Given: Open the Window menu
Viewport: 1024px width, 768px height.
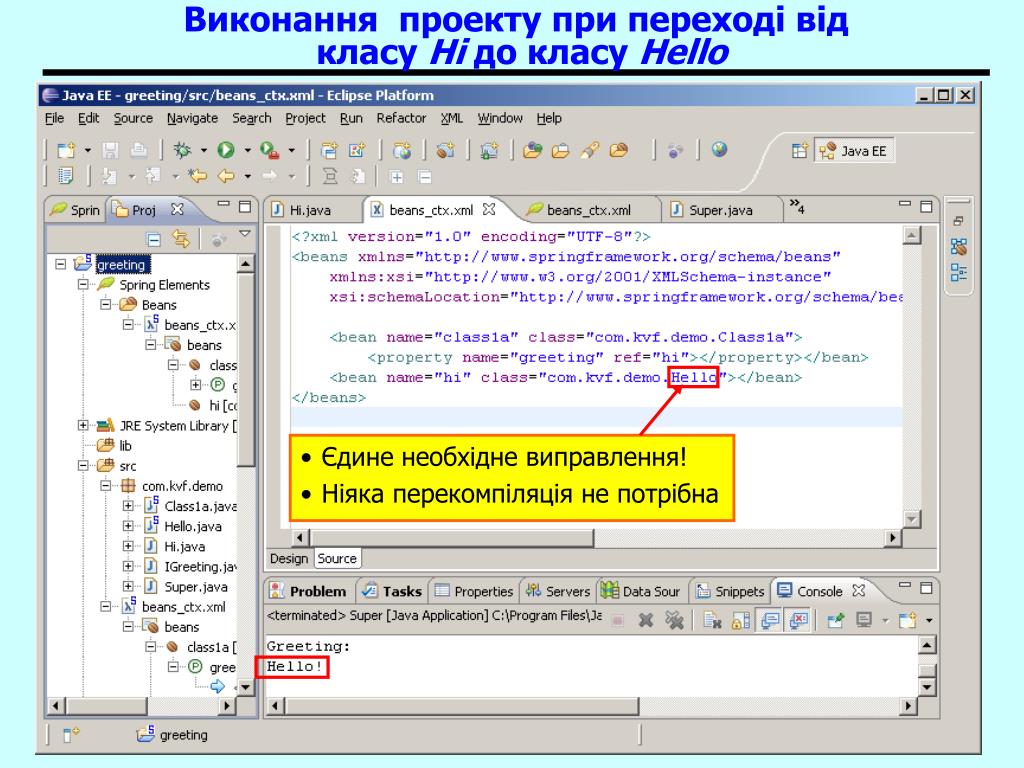Looking at the screenshot, I should click(500, 118).
